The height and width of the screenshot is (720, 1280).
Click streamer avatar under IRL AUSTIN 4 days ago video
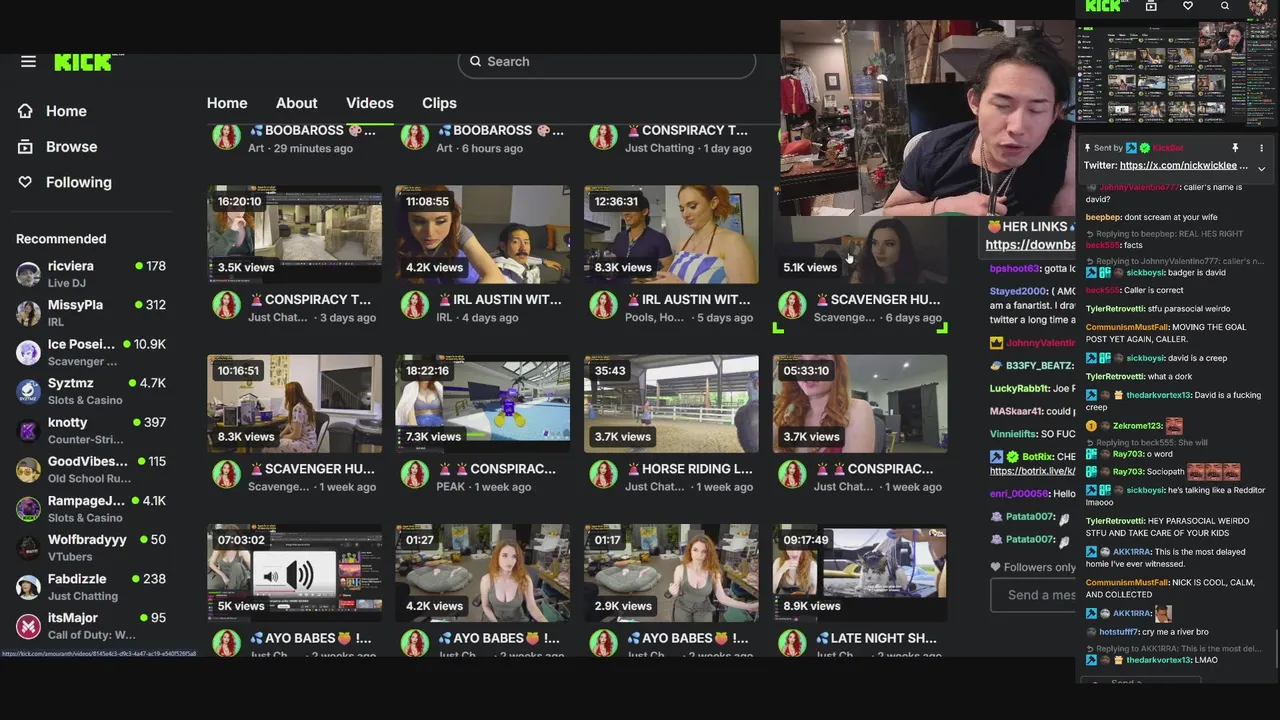[x=415, y=305]
